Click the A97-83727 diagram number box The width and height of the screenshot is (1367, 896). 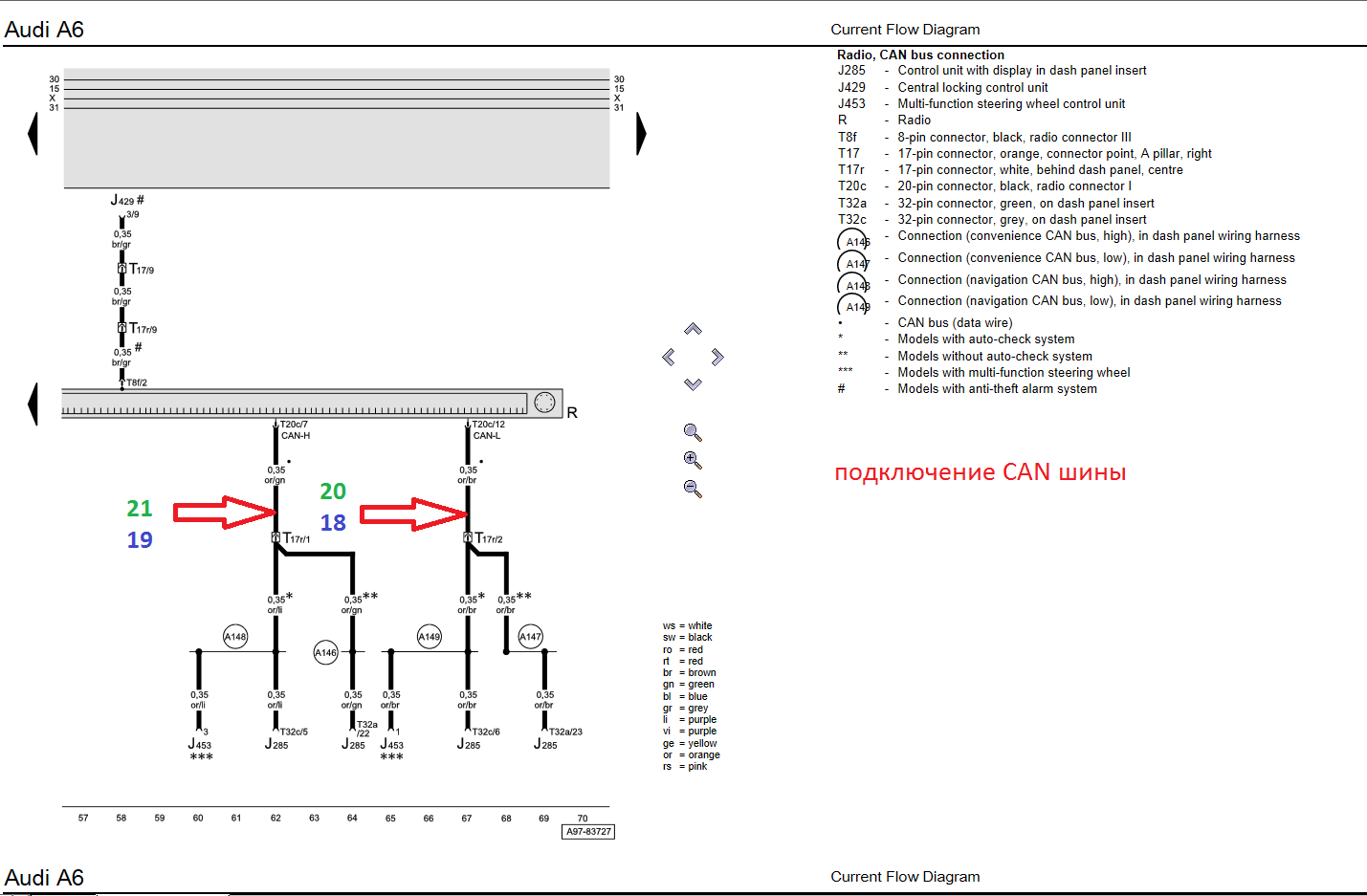588,832
